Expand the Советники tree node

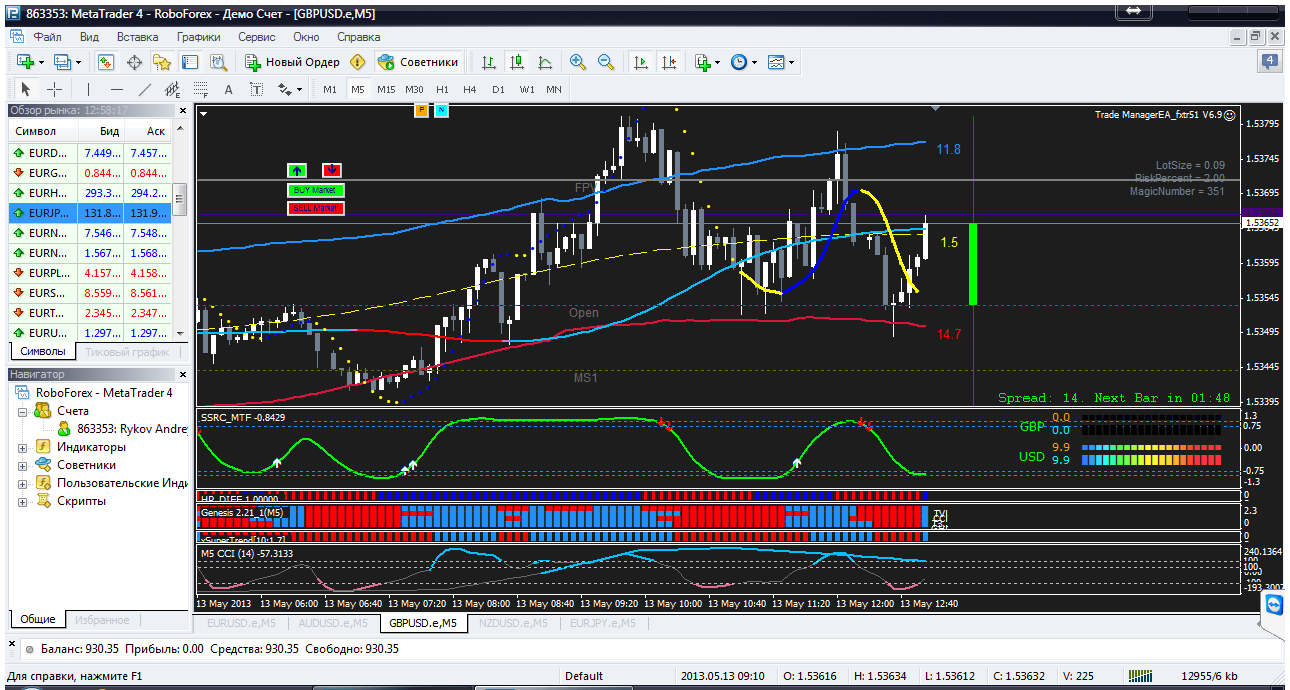coord(23,465)
